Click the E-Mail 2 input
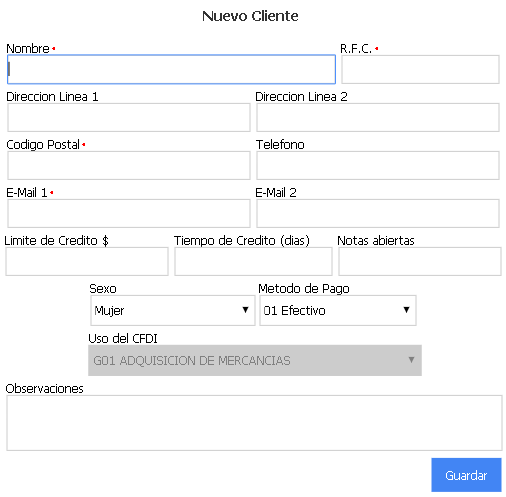 tap(378, 213)
